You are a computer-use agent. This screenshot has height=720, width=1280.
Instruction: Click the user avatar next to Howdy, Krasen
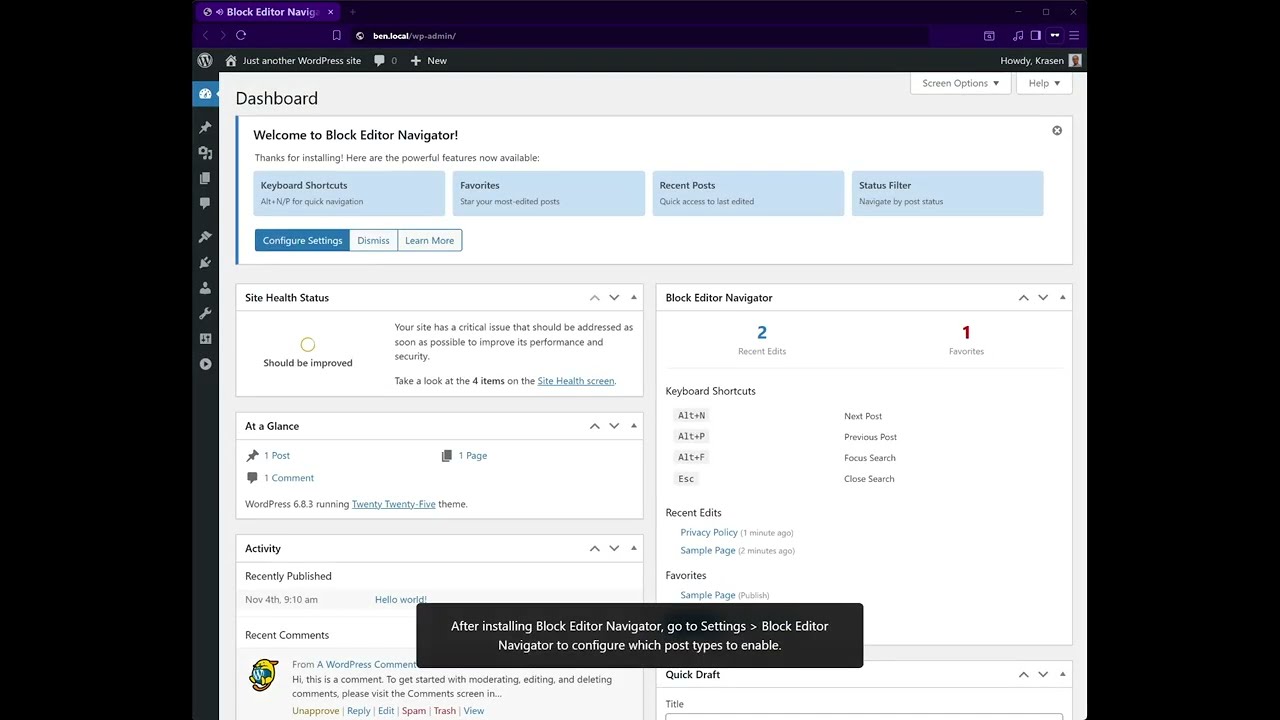(x=1075, y=61)
